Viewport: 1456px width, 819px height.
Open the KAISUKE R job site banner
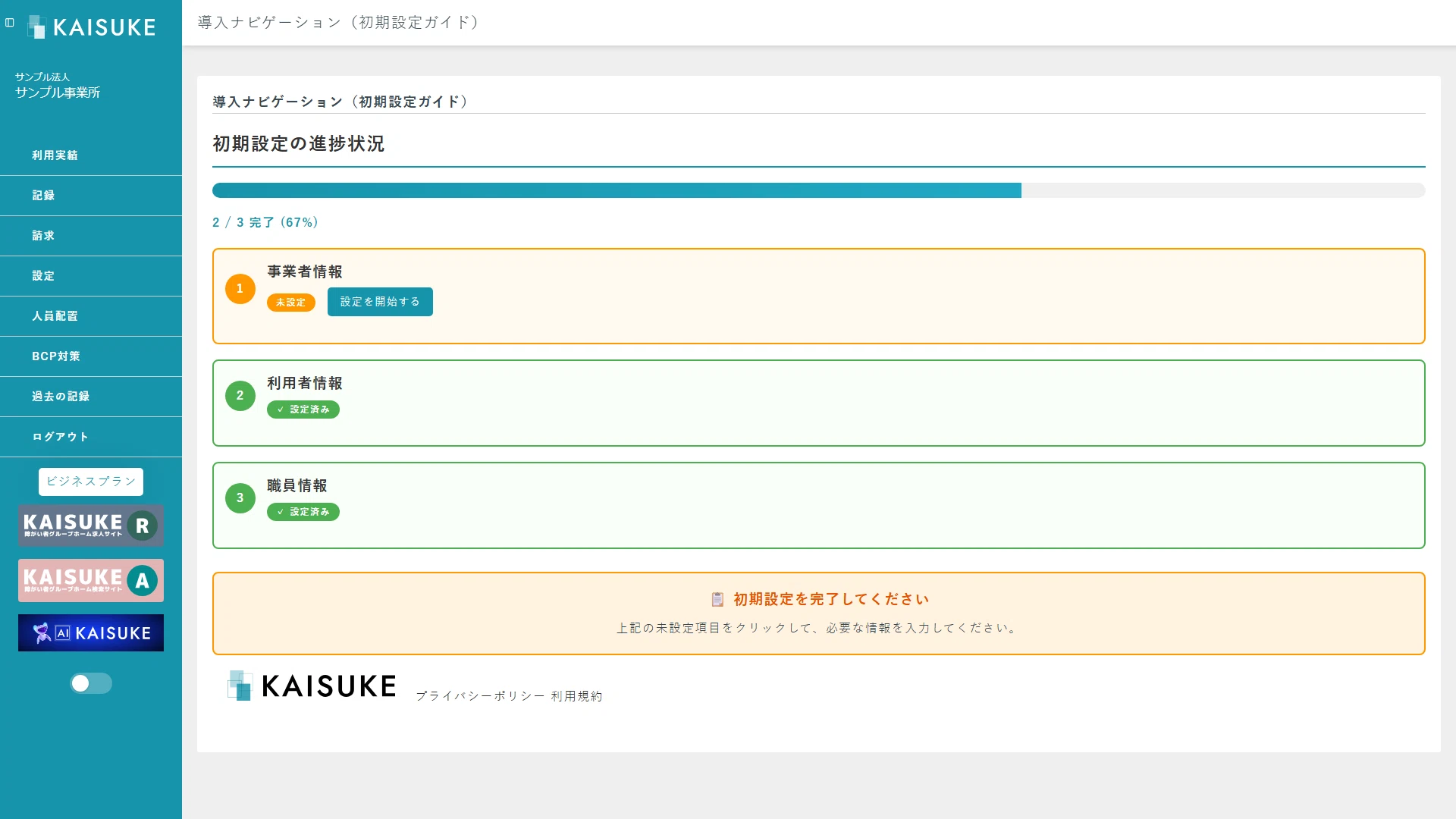click(x=91, y=526)
